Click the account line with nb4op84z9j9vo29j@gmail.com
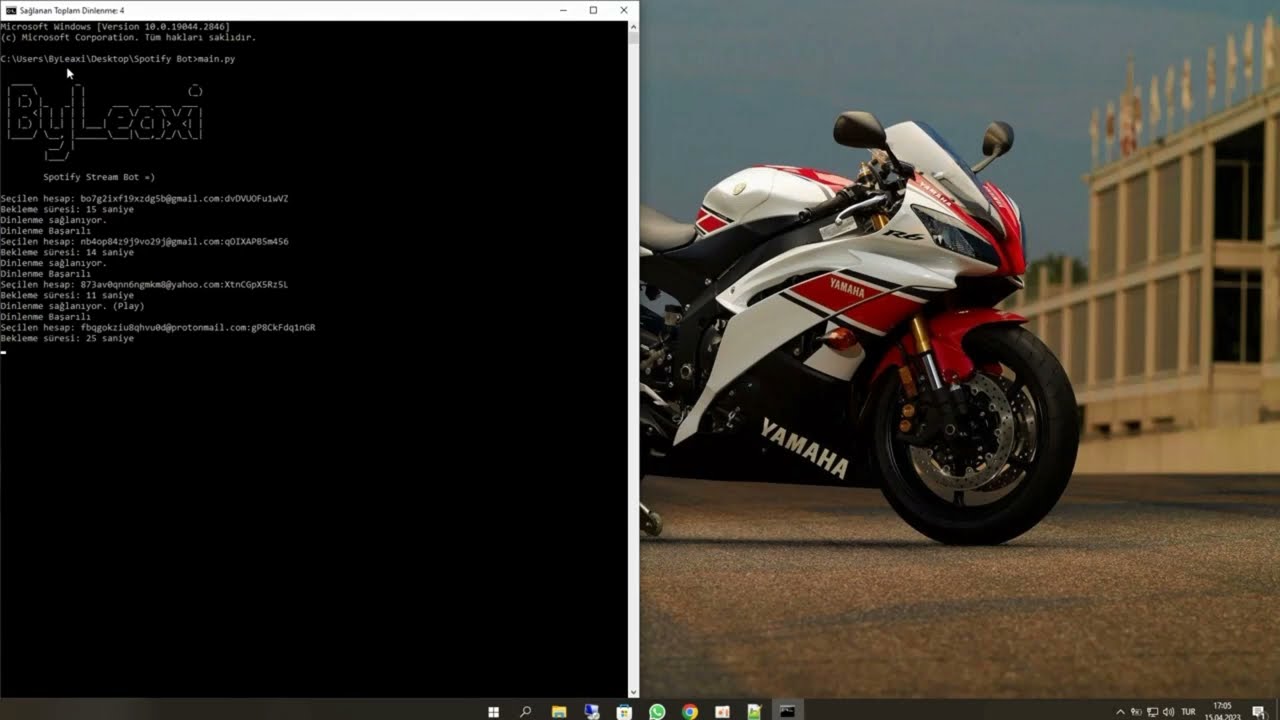Screen dimensions: 1280x720 pyautogui.click(x=144, y=241)
